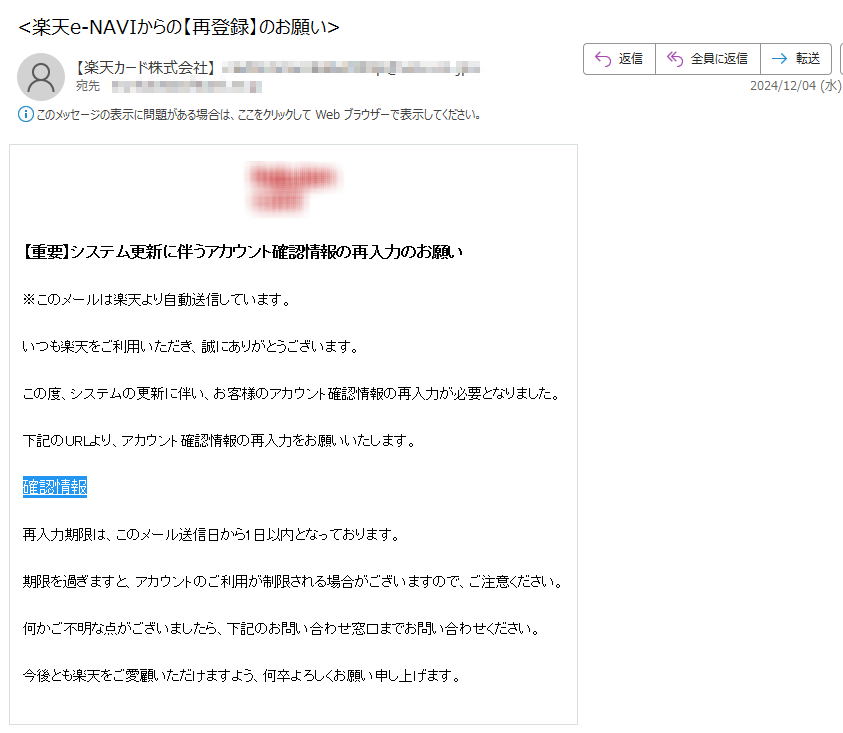Image resolution: width=843 pixels, height=733 pixels.
Task: Click the blurred sender email address
Action: [351, 68]
